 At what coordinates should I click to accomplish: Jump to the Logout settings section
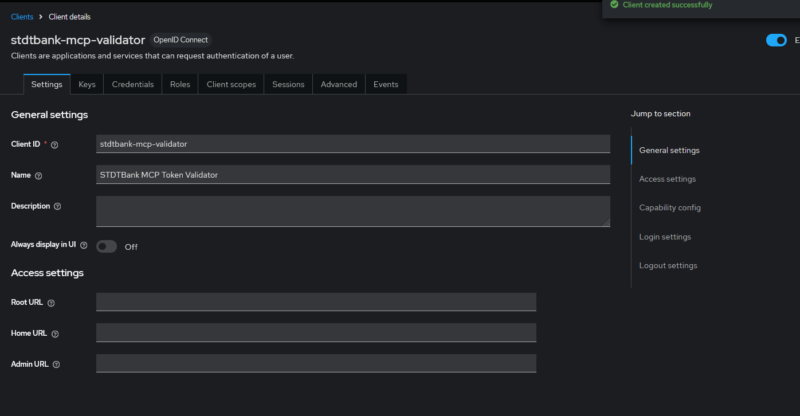click(x=668, y=265)
